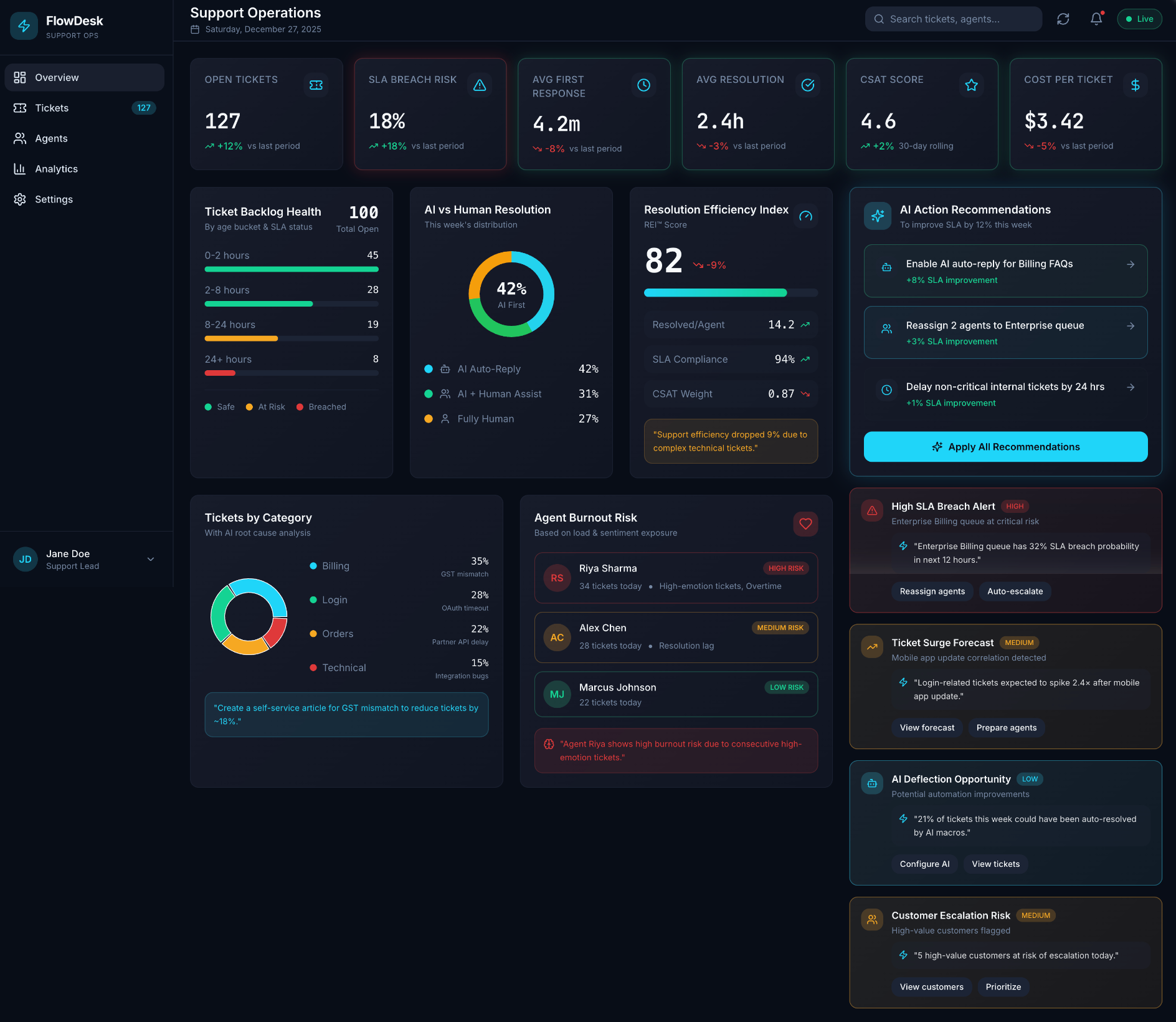
Task: Click the AI vs Human donut chart
Action: coord(511,294)
